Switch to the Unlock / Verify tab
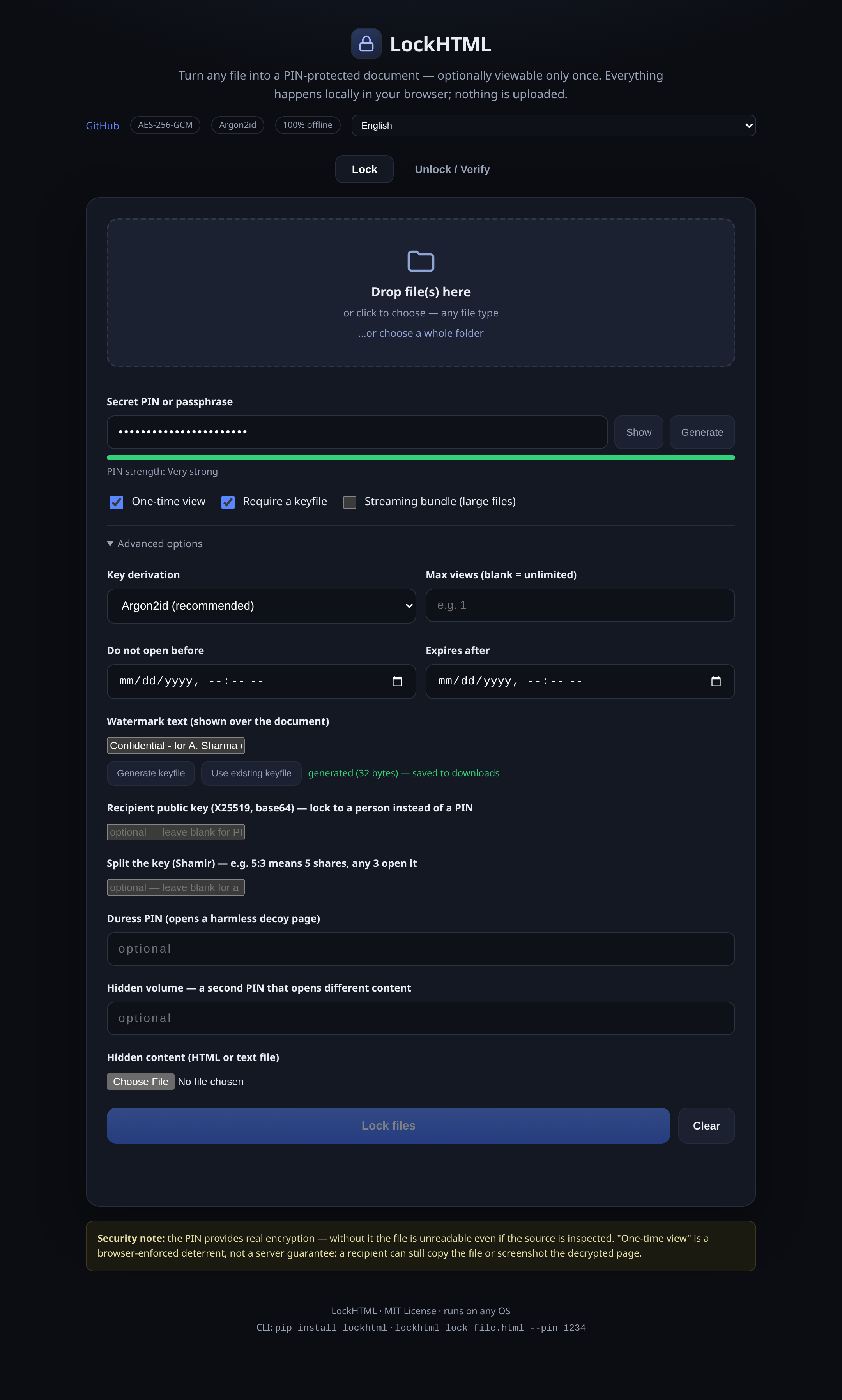This screenshot has width=842, height=1400. (x=452, y=169)
